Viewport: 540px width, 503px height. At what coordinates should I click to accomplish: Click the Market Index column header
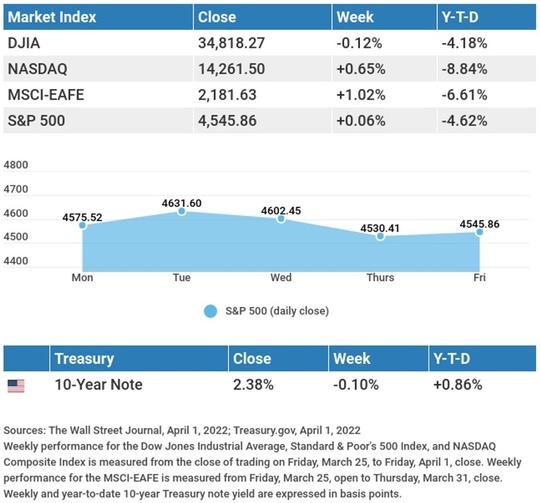pos(52,17)
